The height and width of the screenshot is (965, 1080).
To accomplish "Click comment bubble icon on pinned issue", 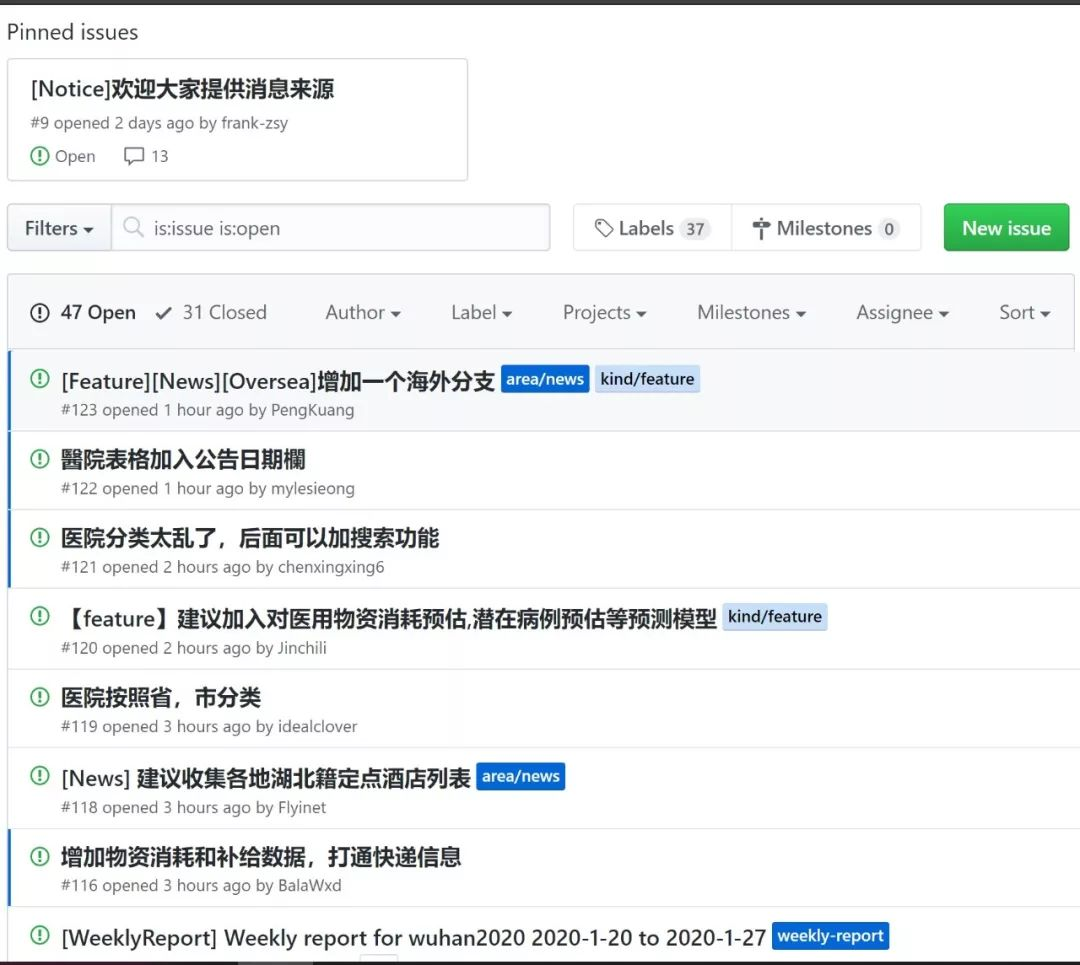I will 134,156.
